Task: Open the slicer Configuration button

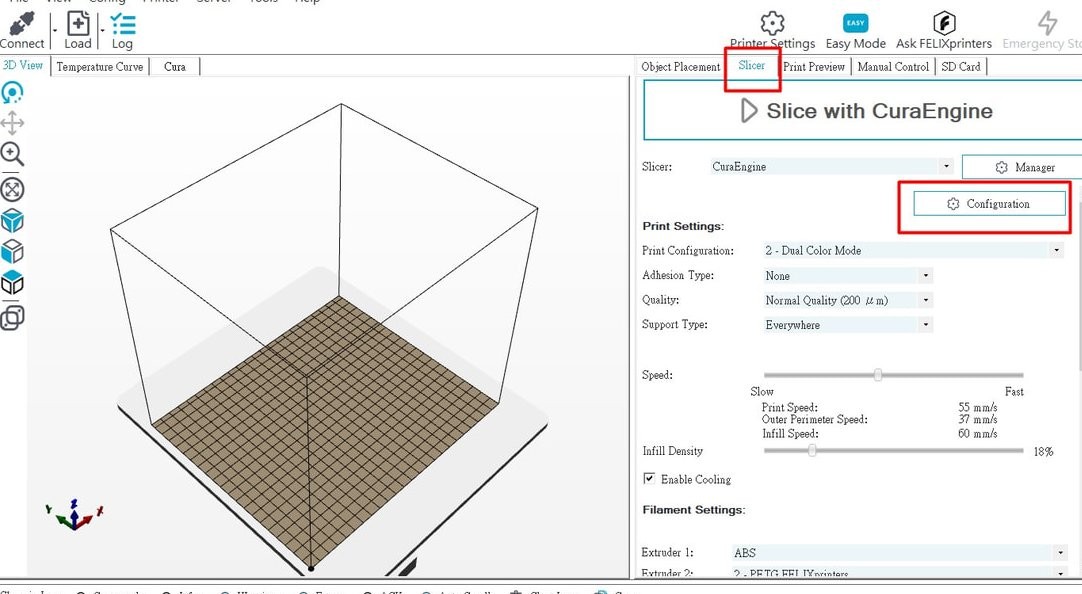Action: click(988, 204)
